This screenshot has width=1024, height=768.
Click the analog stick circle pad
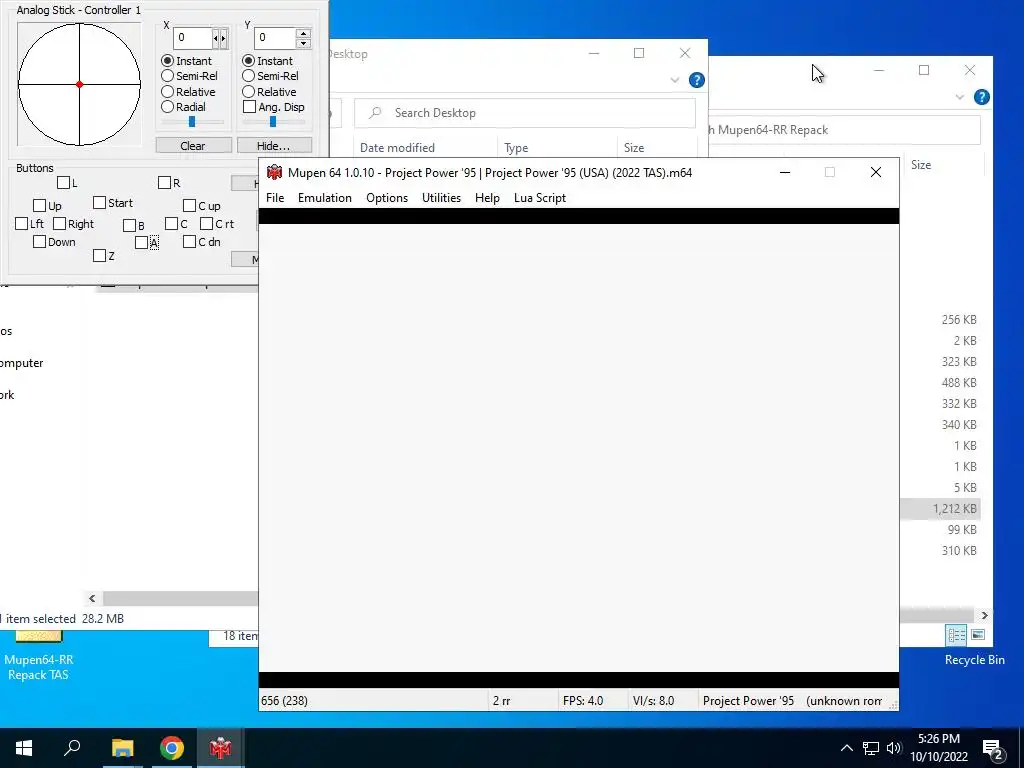coord(79,84)
